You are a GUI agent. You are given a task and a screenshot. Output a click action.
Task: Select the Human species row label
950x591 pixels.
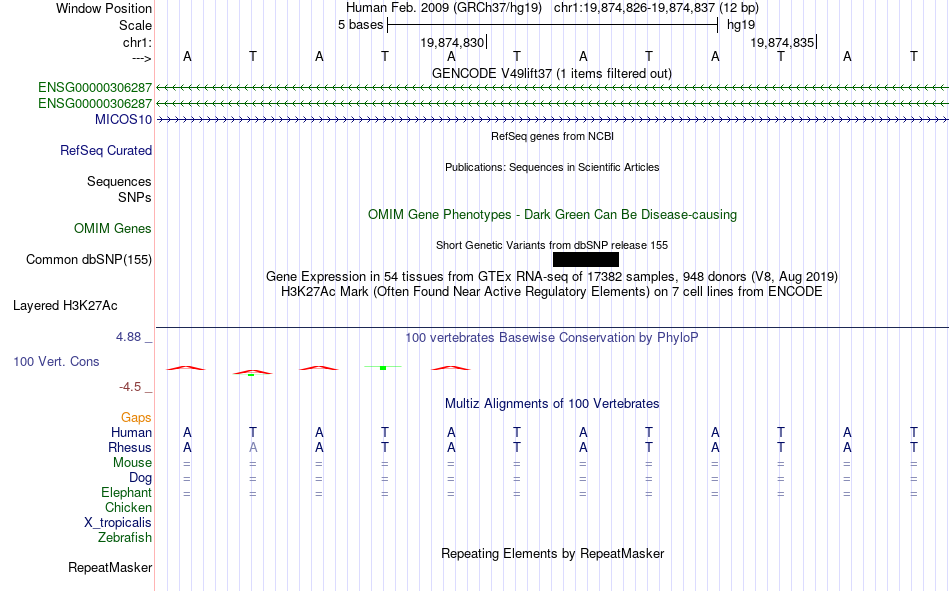point(131,432)
